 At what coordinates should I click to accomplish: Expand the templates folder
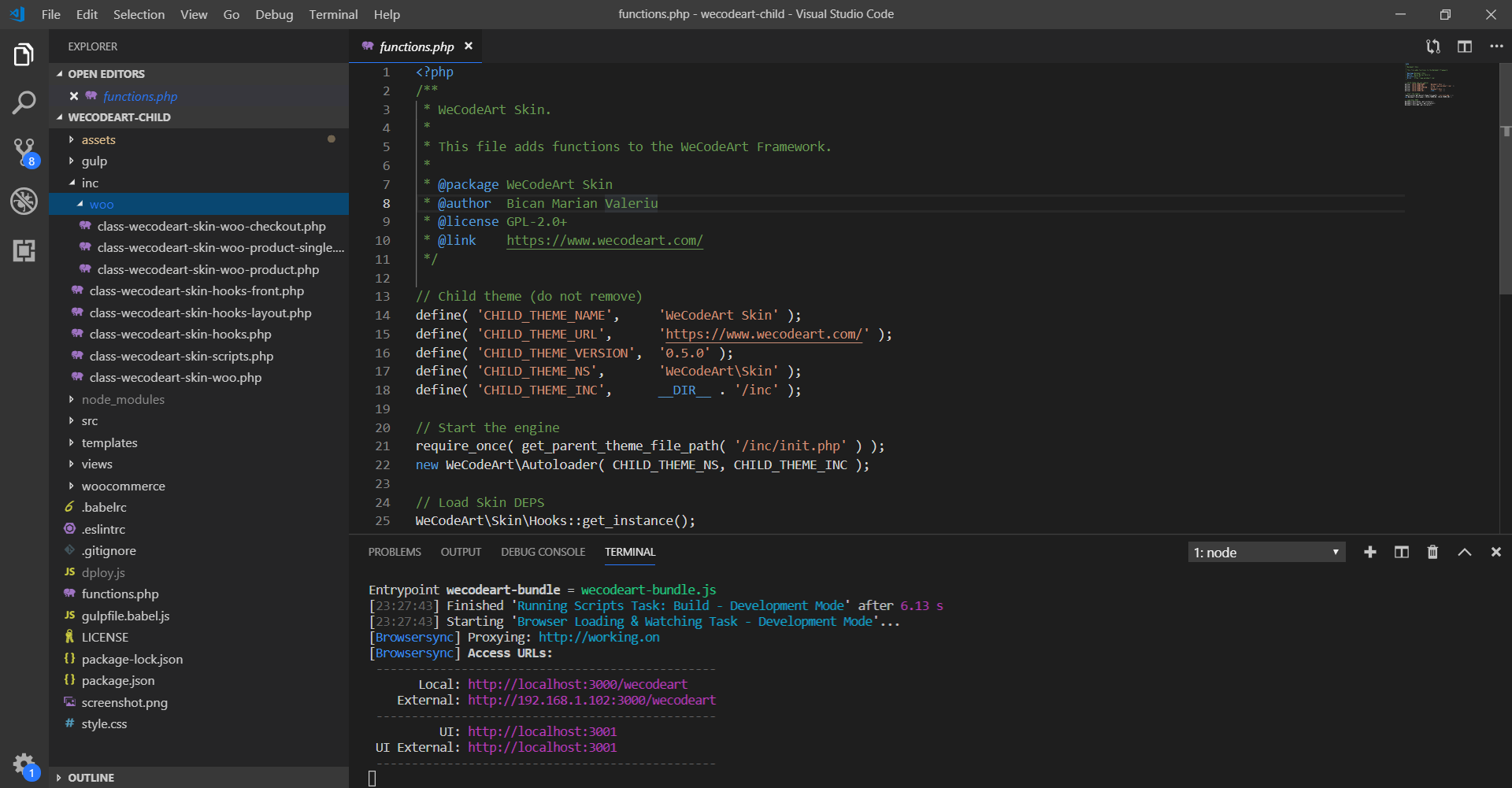click(x=198, y=442)
